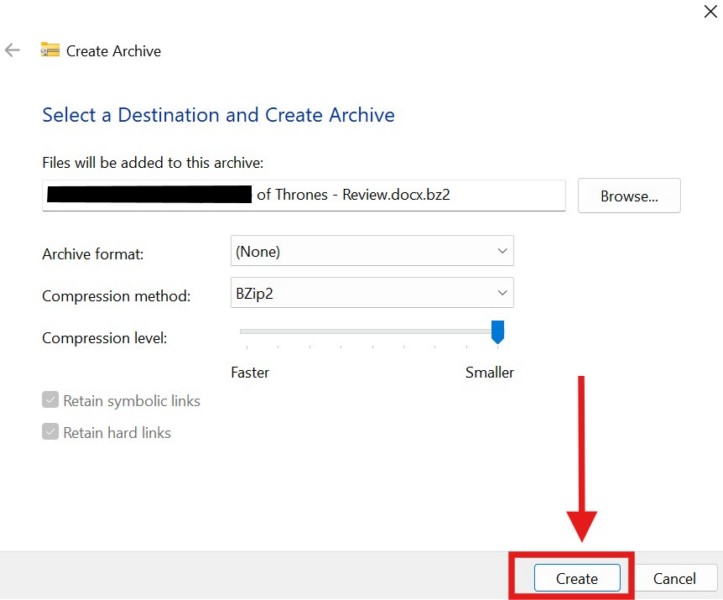Toggle the Retain hard links checkbox

point(51,433)
